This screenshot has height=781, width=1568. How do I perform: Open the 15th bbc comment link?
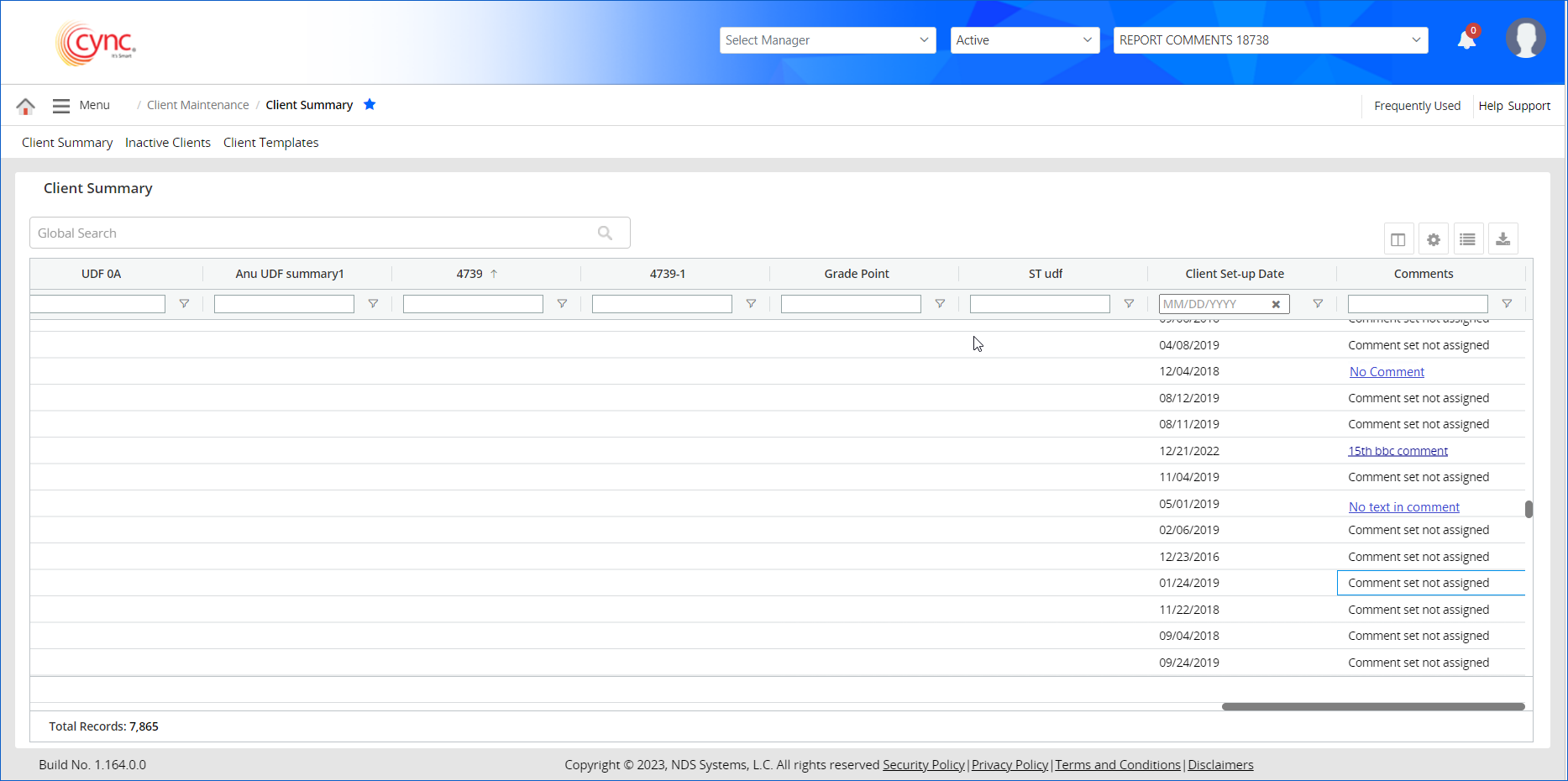tap(1398, 451)
